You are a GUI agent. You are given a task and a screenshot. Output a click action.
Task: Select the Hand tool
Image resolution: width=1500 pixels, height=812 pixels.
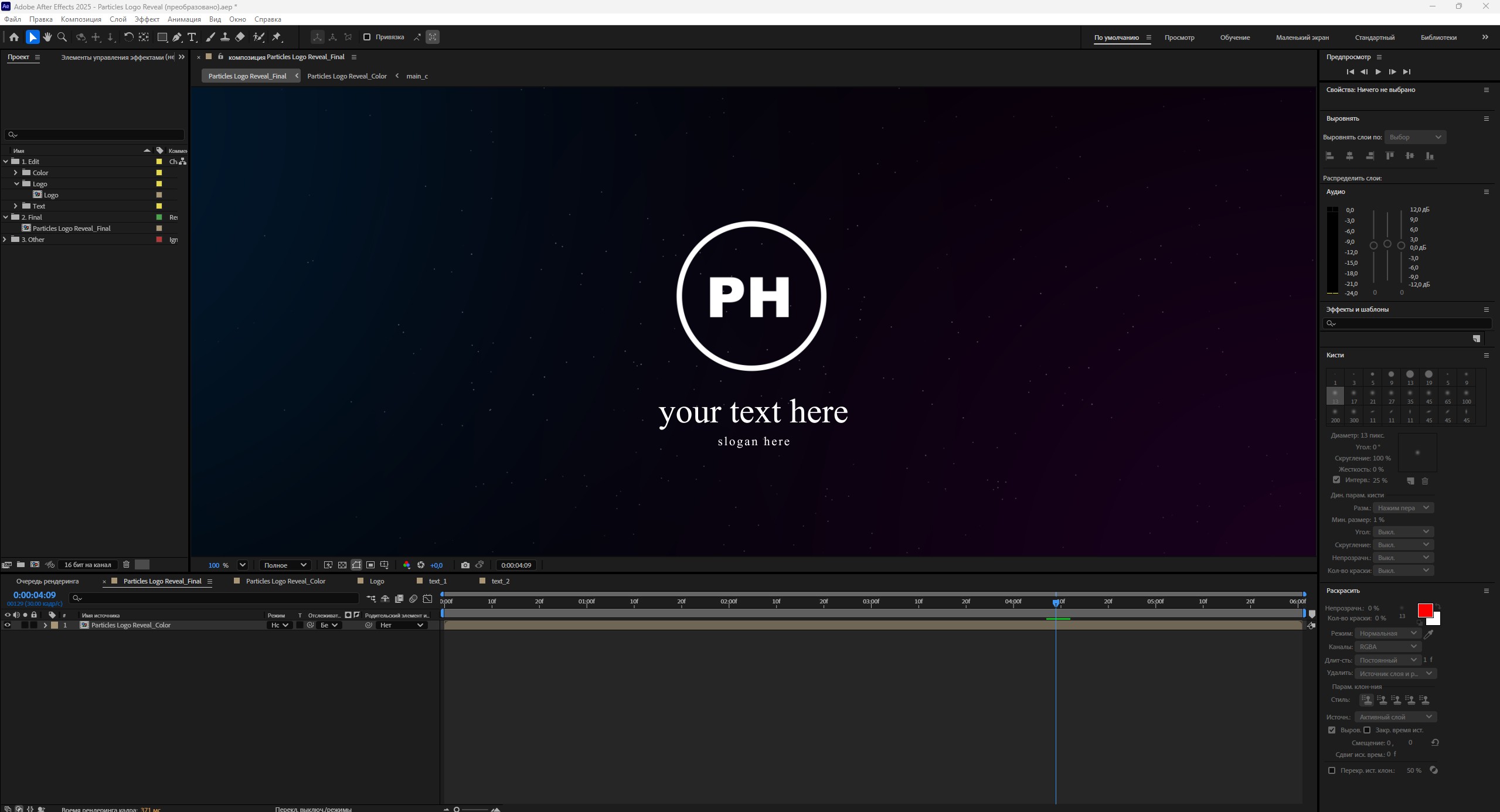pyautogui.click(x=47, y=37)
